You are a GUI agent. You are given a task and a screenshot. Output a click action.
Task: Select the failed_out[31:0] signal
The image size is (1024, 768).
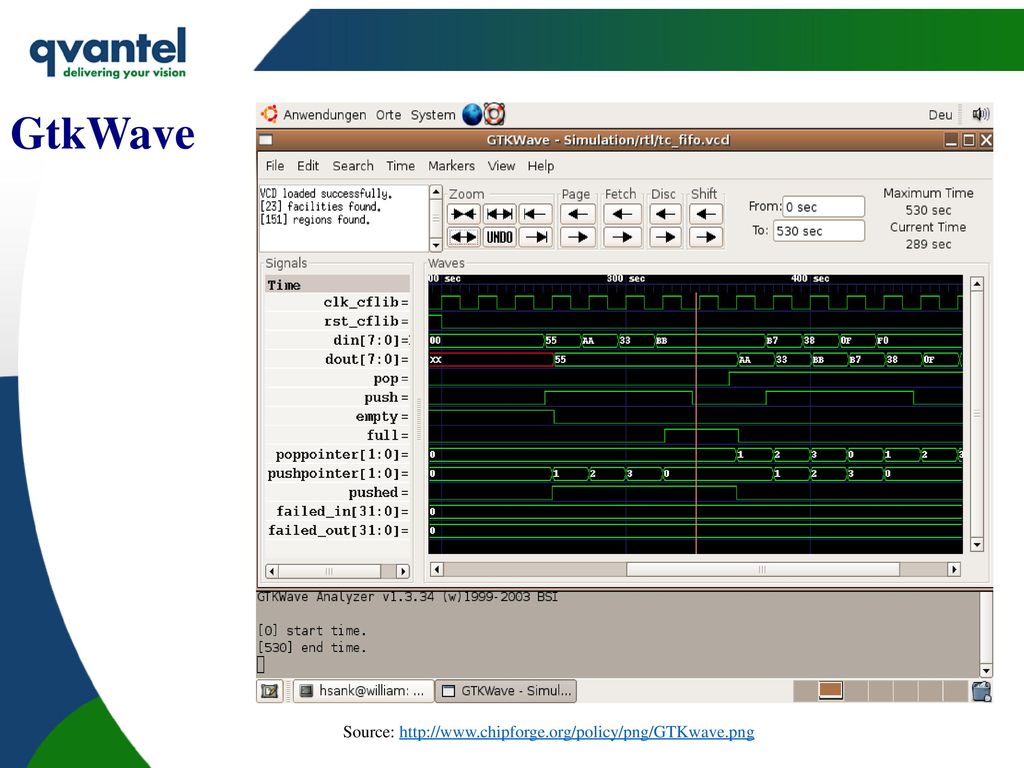pyautogui.click(x=338, y=530)
